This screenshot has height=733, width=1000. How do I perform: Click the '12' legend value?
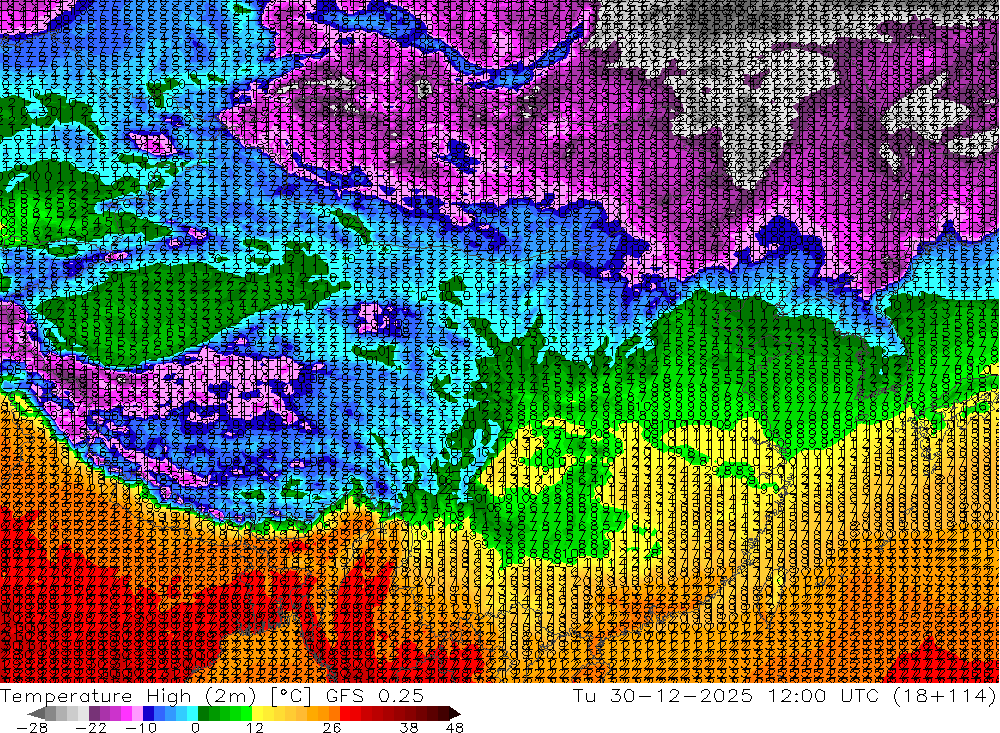pyautogui.click(x=255, y=727)
